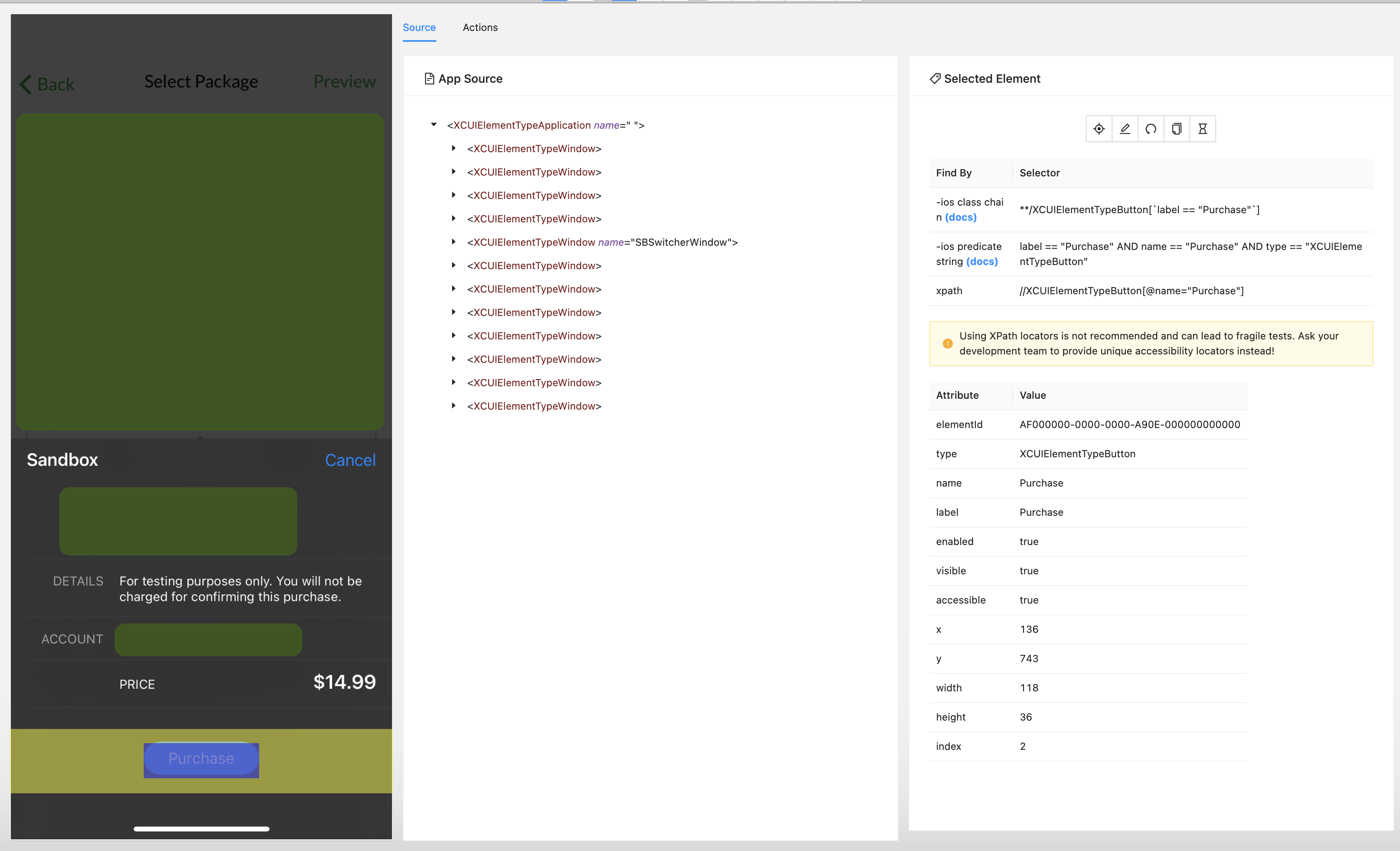Open the ios class chain docs link
Viewport: 1400px width, 851px height.
960,218
